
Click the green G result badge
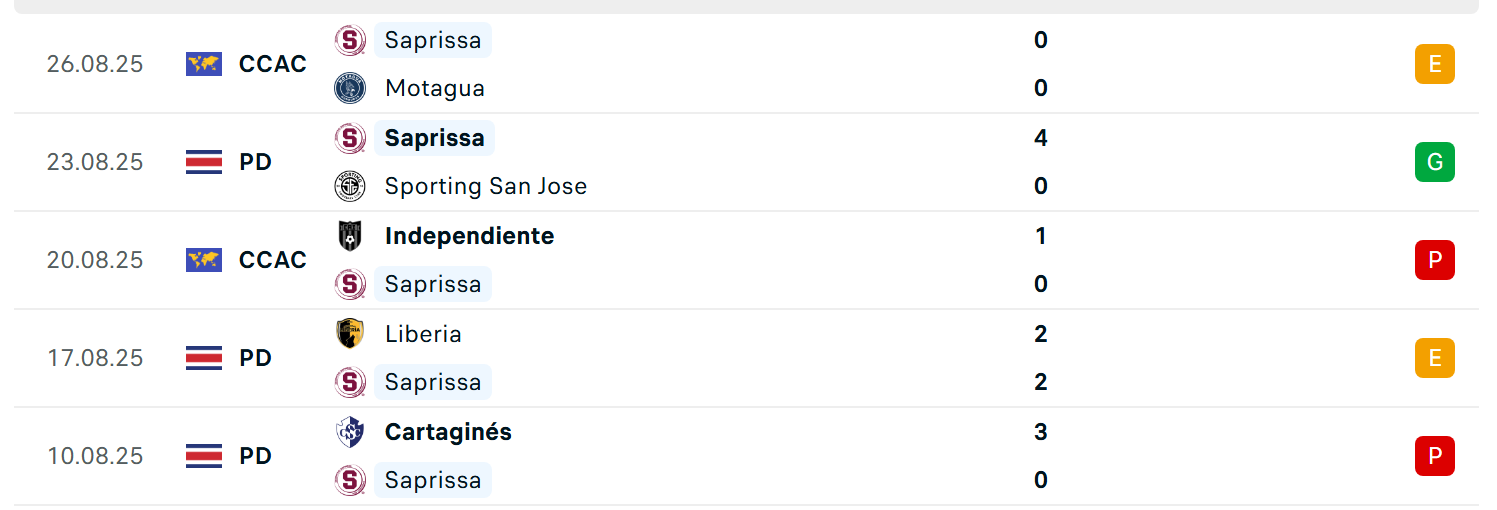[x=1435, y=162]
